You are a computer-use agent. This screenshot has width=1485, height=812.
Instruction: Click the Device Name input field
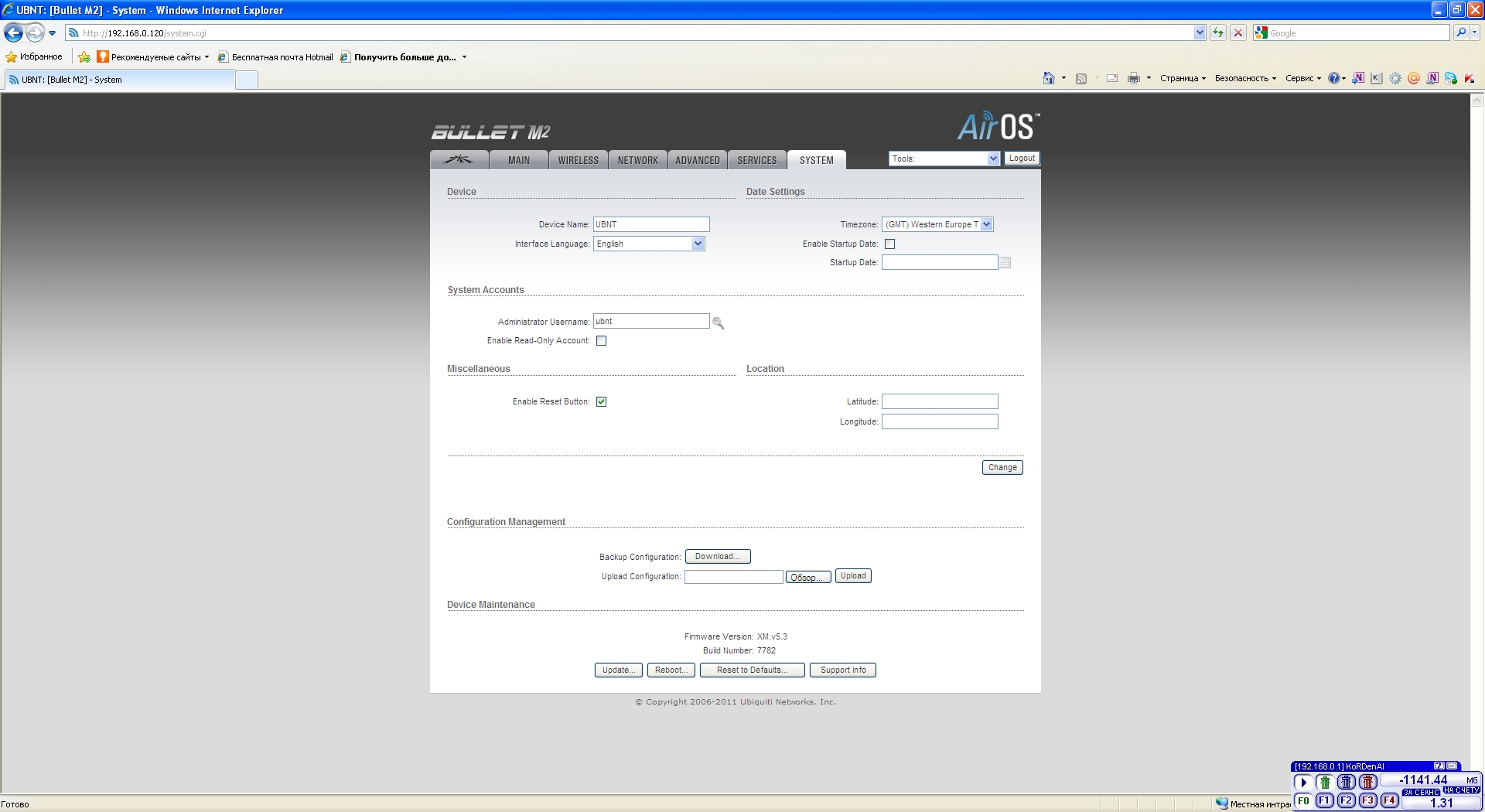(x=651, y=224)
